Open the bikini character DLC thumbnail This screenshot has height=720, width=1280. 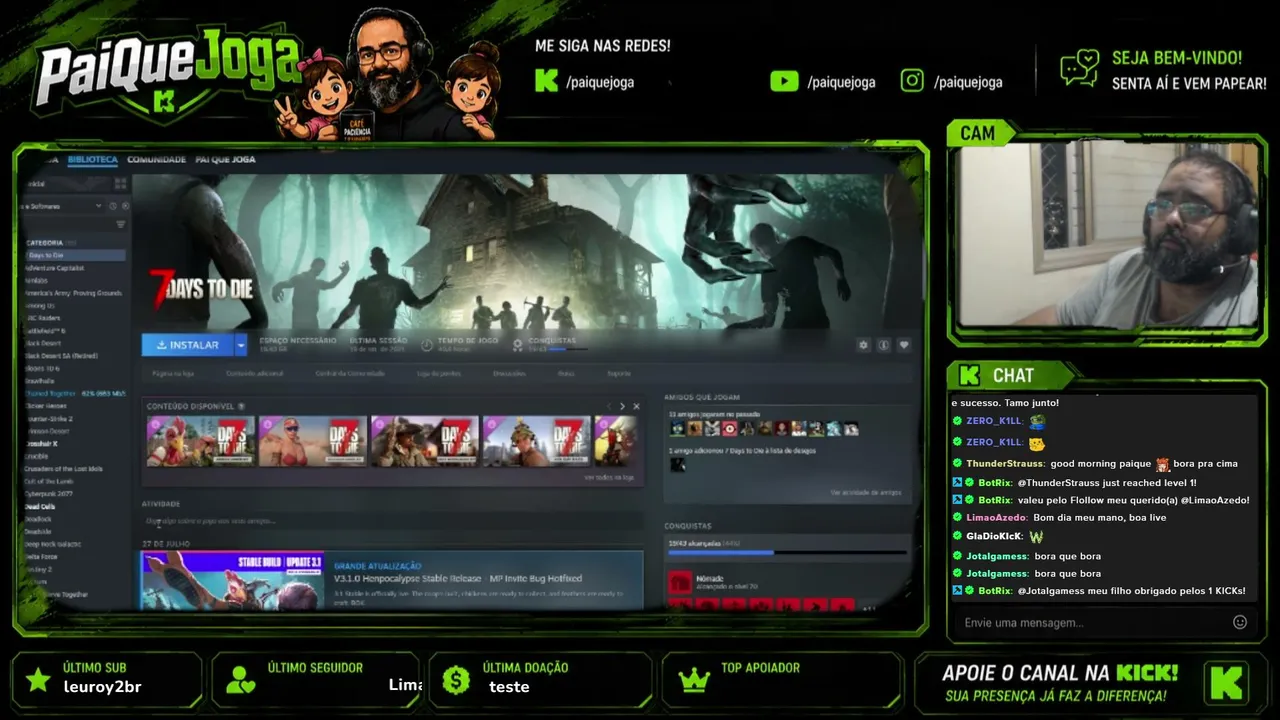point(313,441)
